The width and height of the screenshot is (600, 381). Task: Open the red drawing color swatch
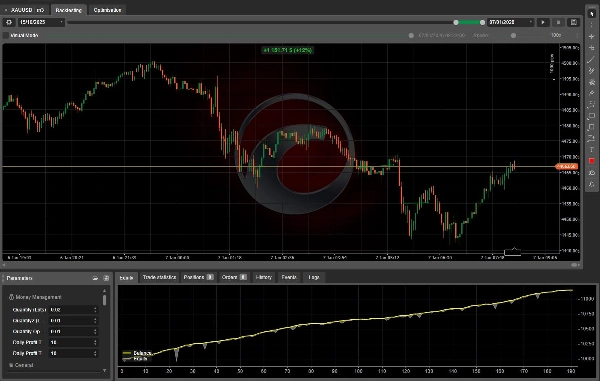click(592, 161)
